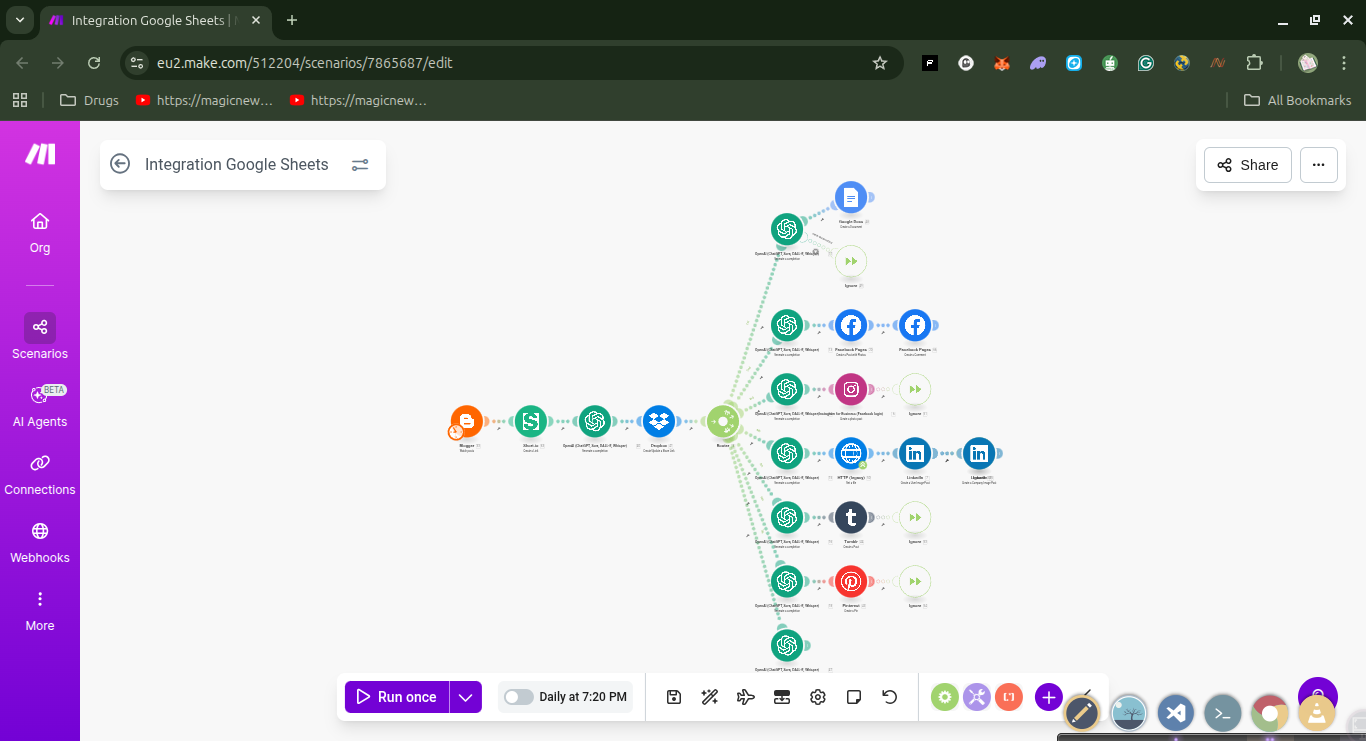
Task: Open scenario options via the three-dot menu
Action: coord(1318,164)
